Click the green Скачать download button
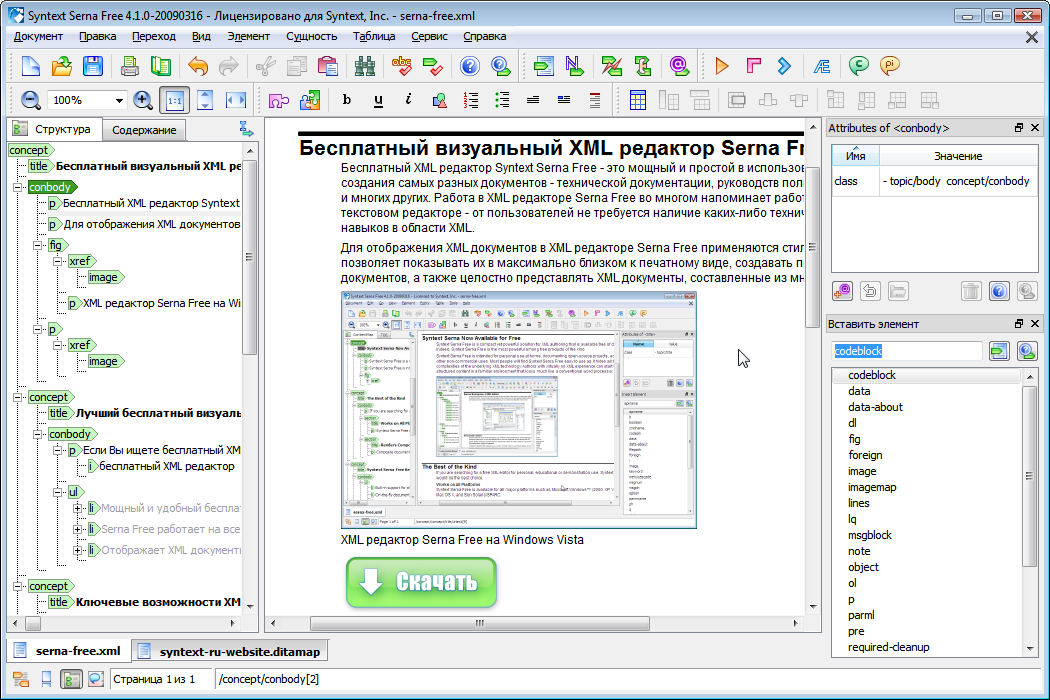1050x700 pixels. pos(421,582)
